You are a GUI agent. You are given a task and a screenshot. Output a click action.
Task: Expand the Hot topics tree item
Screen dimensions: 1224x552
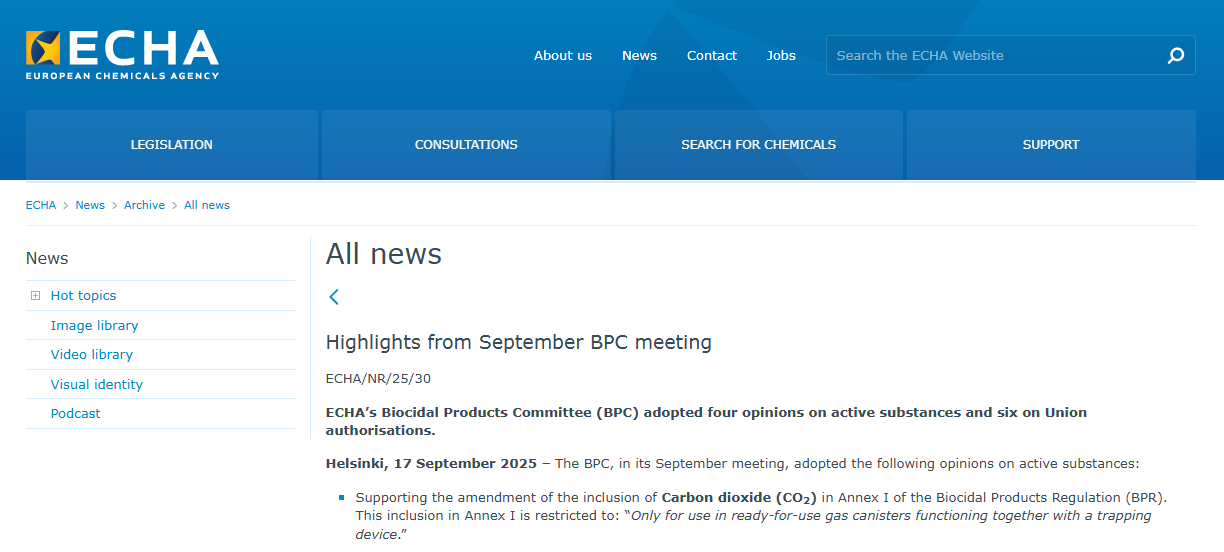[36, 296]
